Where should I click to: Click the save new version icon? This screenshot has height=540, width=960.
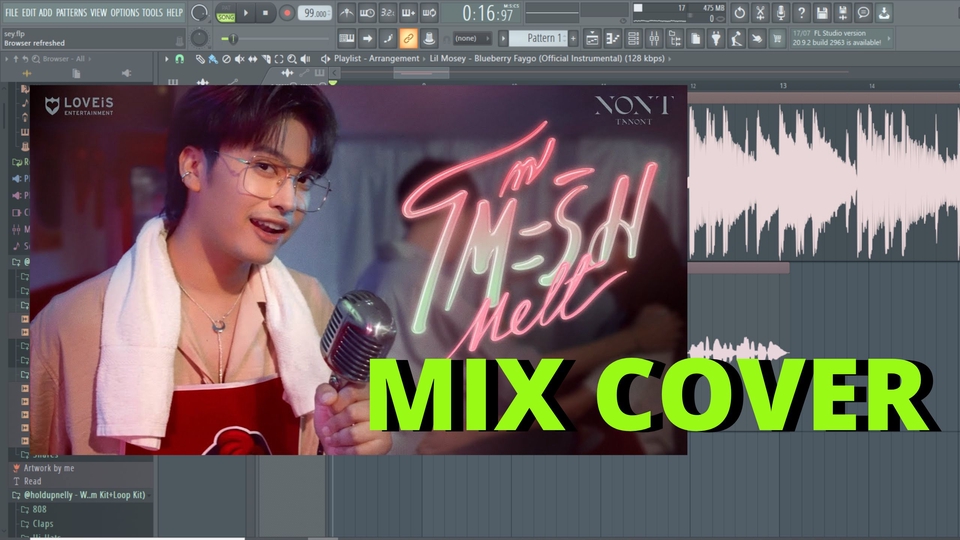[x=843, y=12]
